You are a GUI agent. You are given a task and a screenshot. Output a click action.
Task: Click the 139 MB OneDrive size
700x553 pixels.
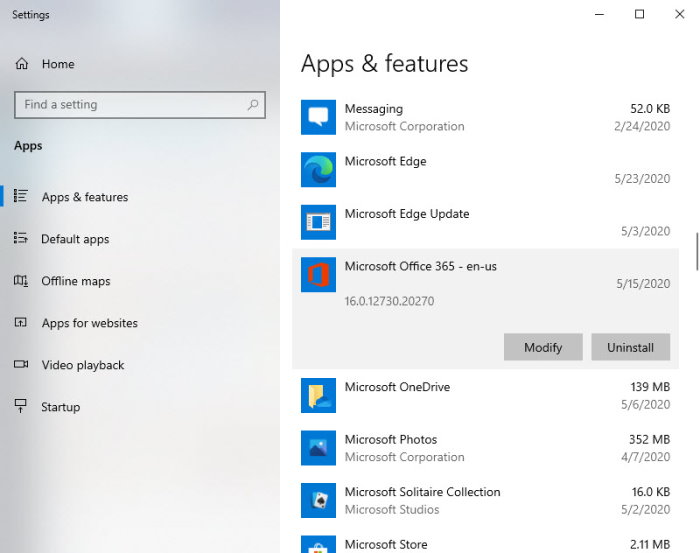pyautogui.click(x=650, y=387)
